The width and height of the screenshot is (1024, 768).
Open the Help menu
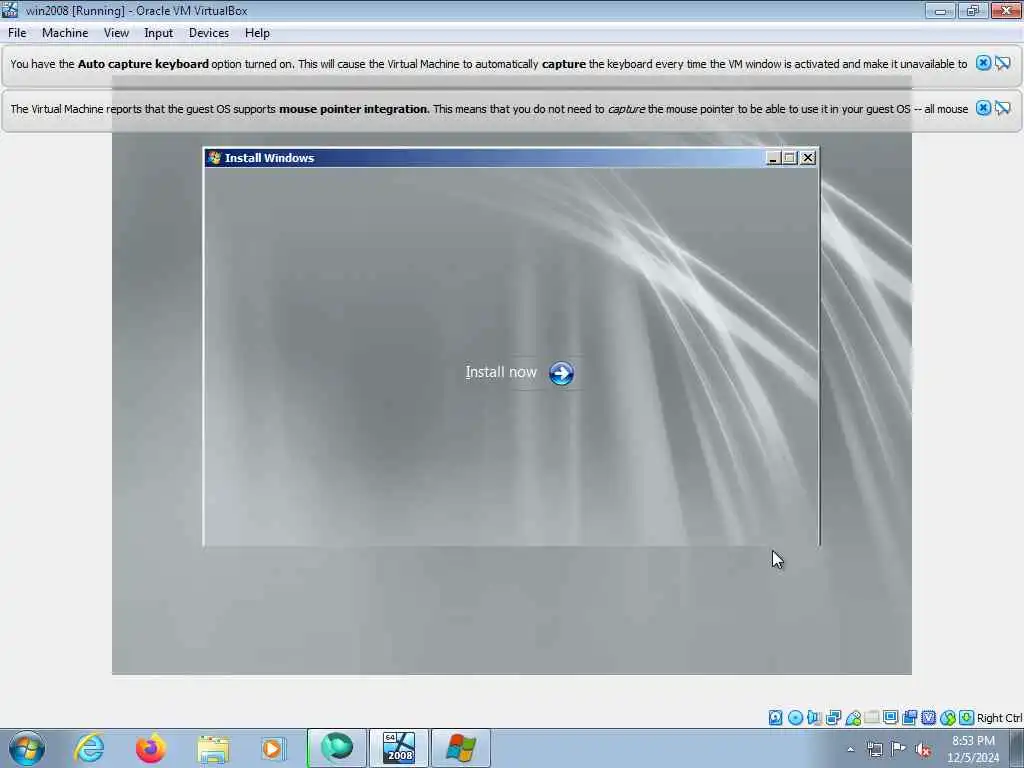click(257, 33)
